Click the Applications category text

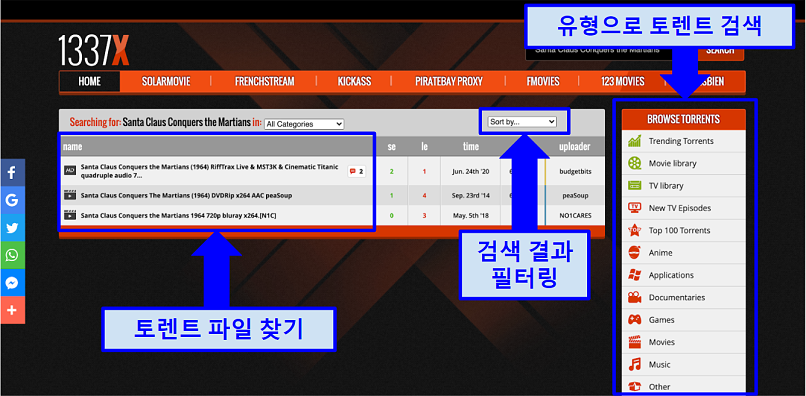click(671, 275)
